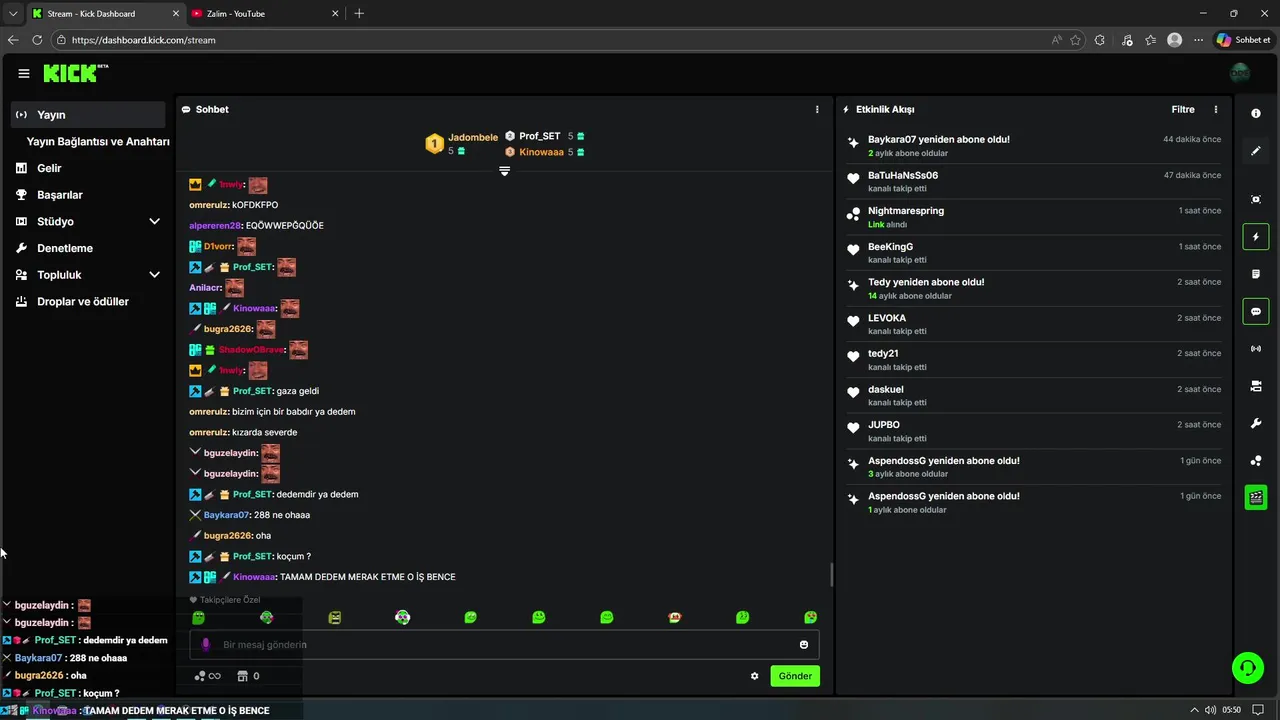Click the shop icon showing 0
This screenshot has height=720, width=1280.
(x=248, y=676)
